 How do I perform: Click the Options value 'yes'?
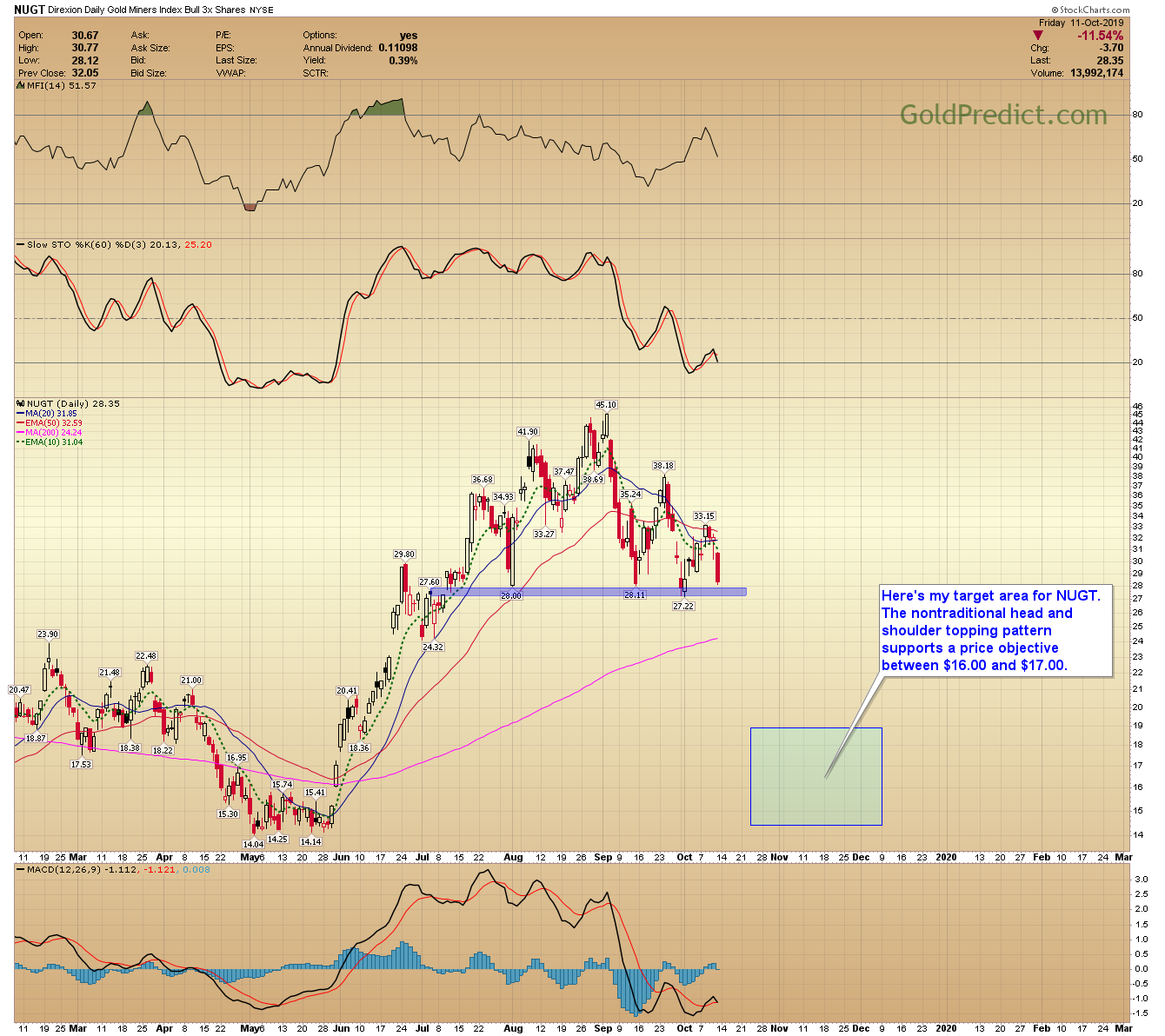coord(409,36)
